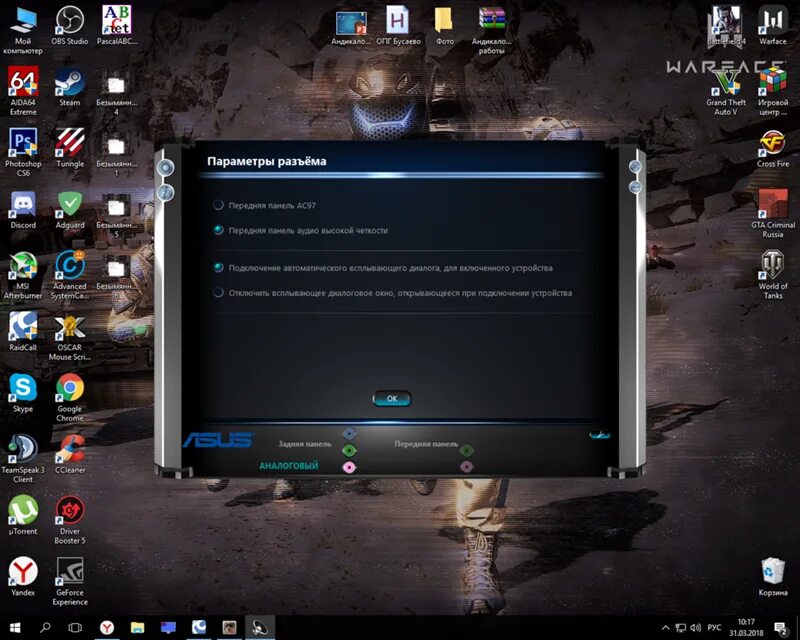
Task: Click the ASUS logo in the audio manager
Action: coord(218,440)
